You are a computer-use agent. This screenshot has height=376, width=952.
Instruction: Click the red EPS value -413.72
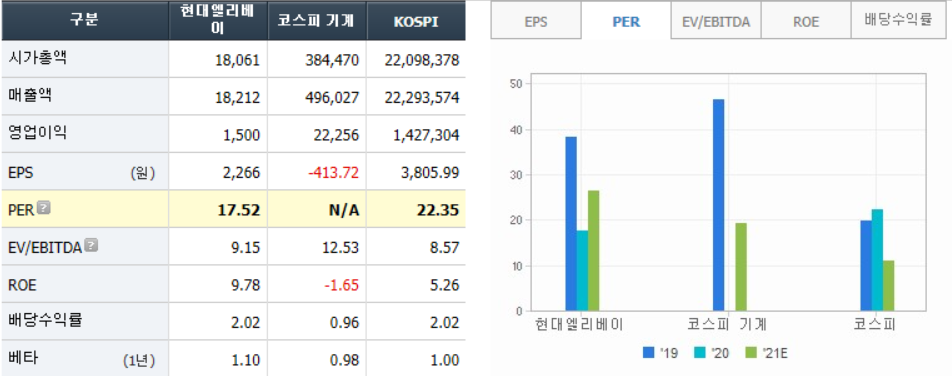point(333,173)
